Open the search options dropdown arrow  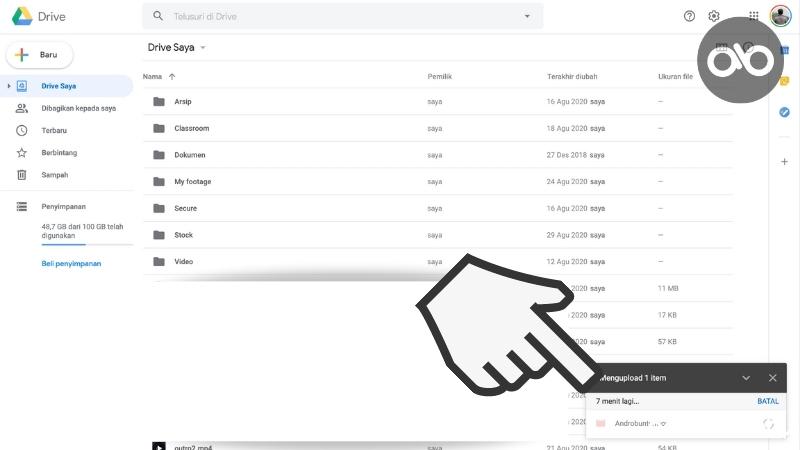click(x=527, y=16)
